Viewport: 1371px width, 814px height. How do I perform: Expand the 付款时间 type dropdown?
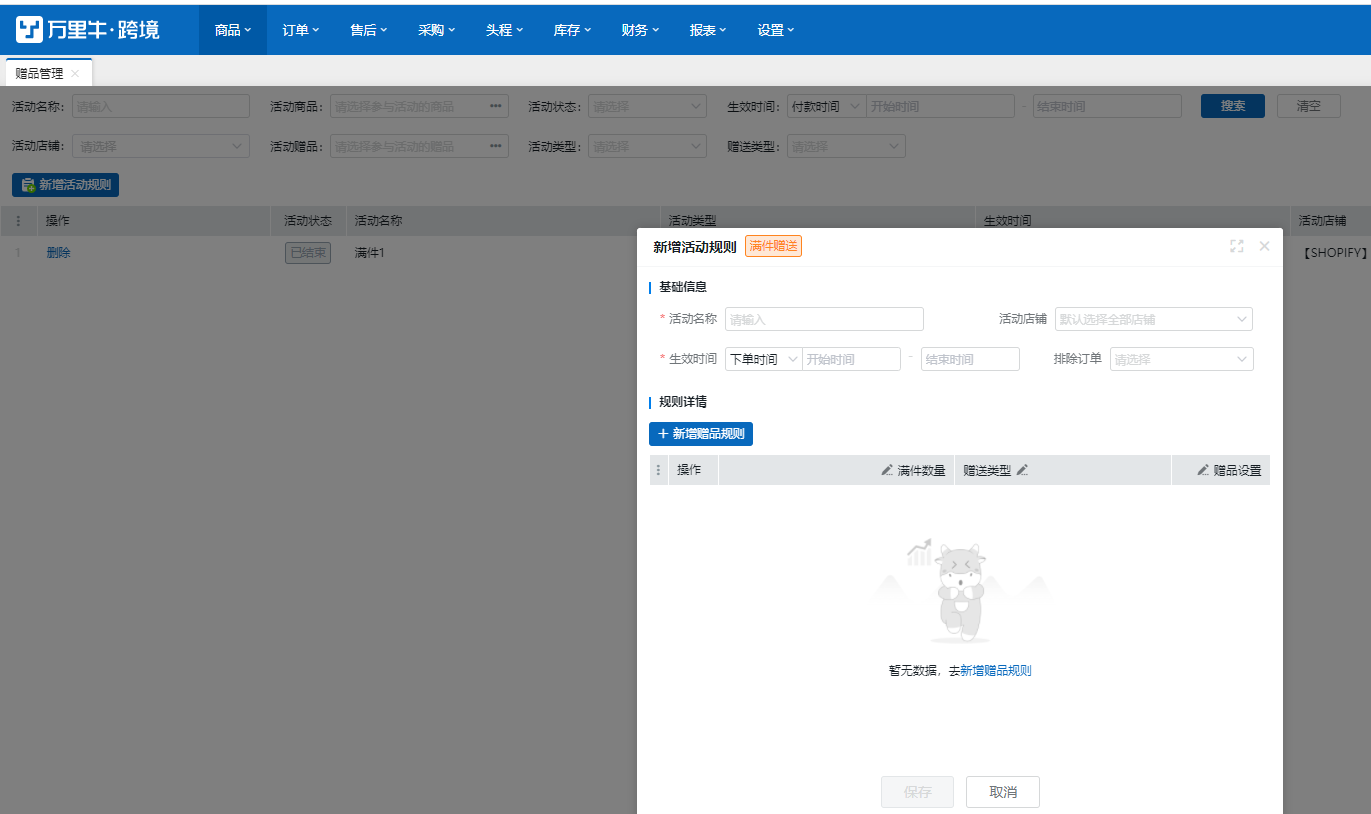coord(826,106)
